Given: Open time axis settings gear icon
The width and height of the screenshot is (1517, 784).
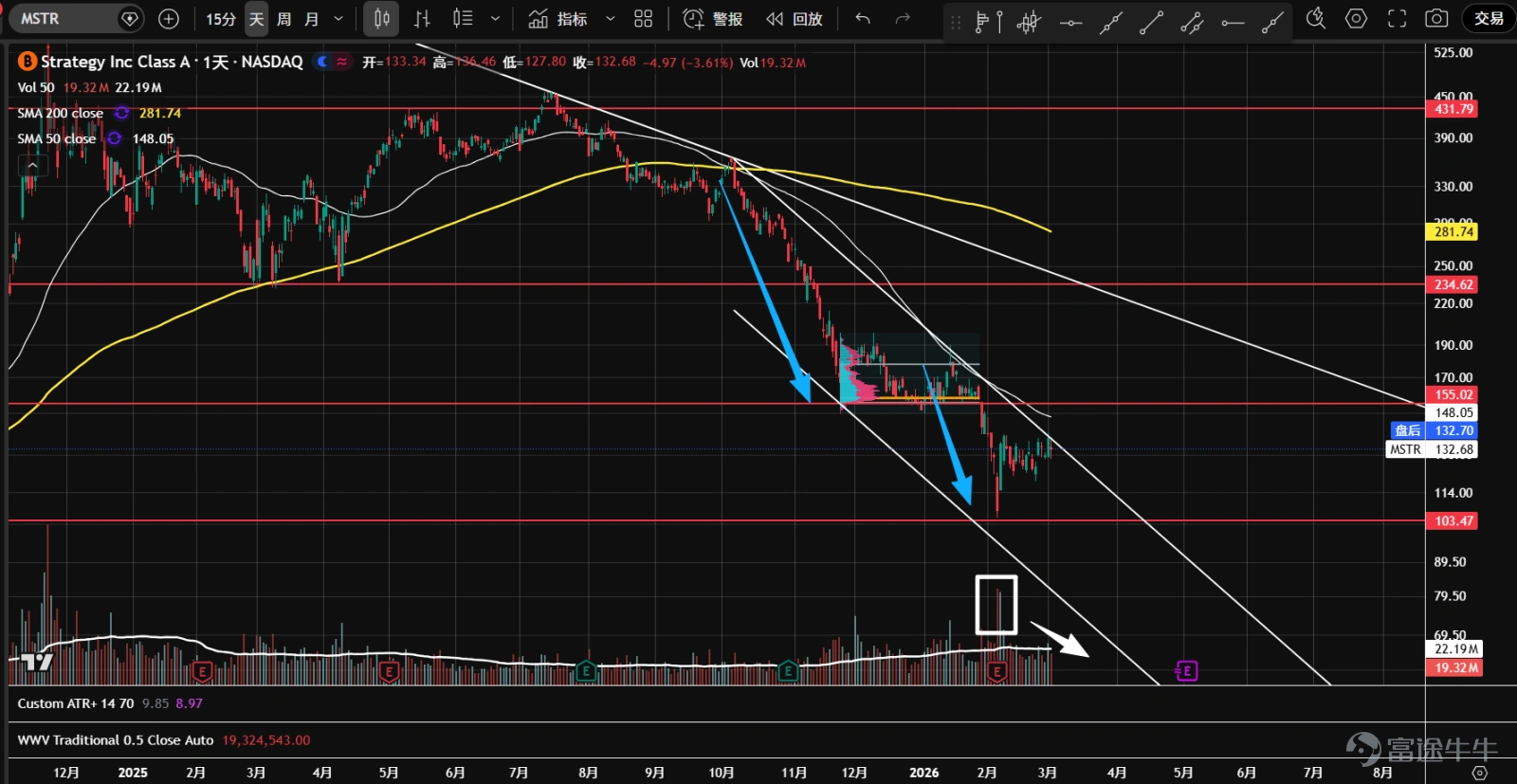Looking at the screenshot, I should (x=1479, y=773).
